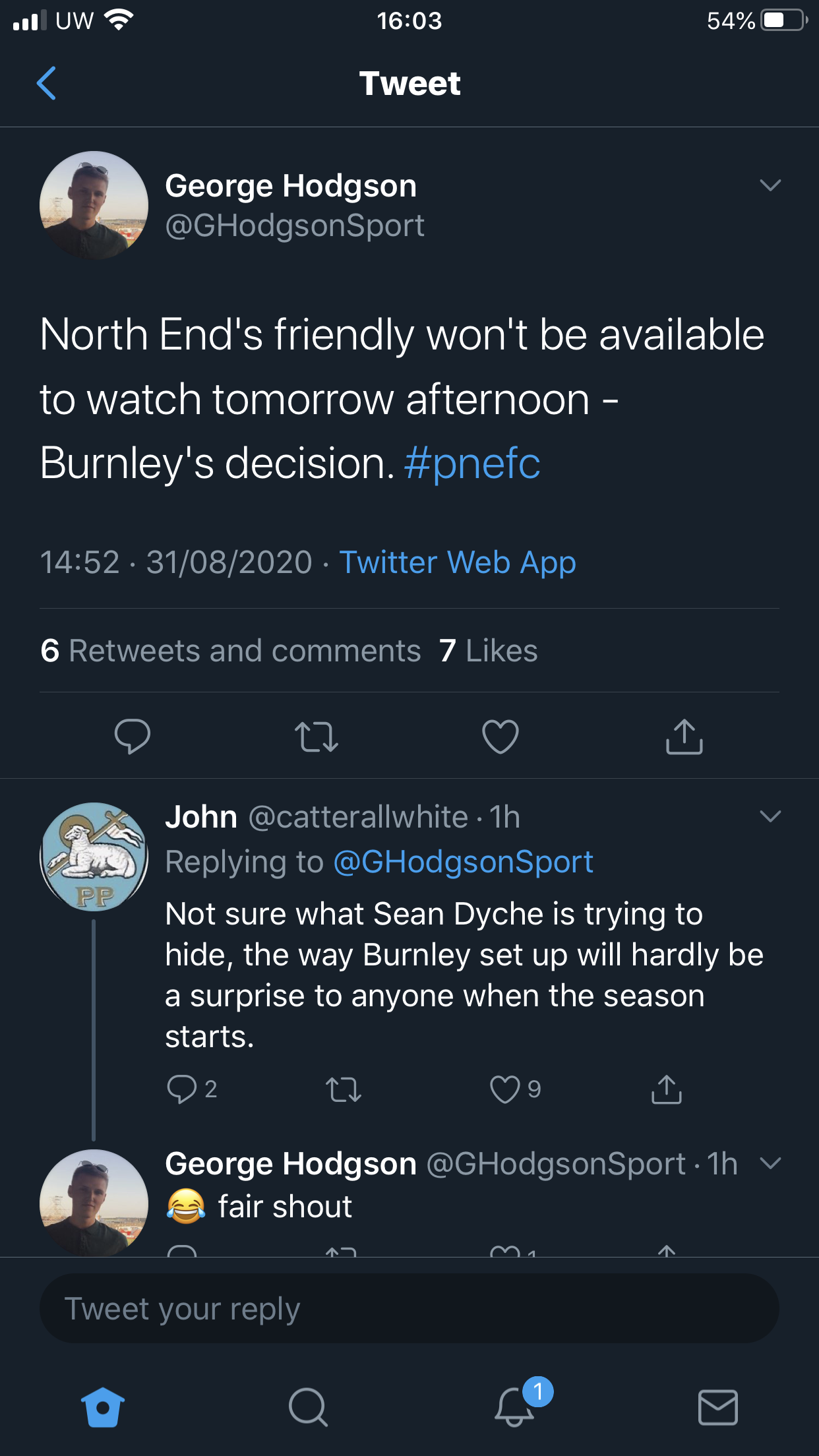
Task: Go to the Home tab
Action: click(x=103, y=1407)
